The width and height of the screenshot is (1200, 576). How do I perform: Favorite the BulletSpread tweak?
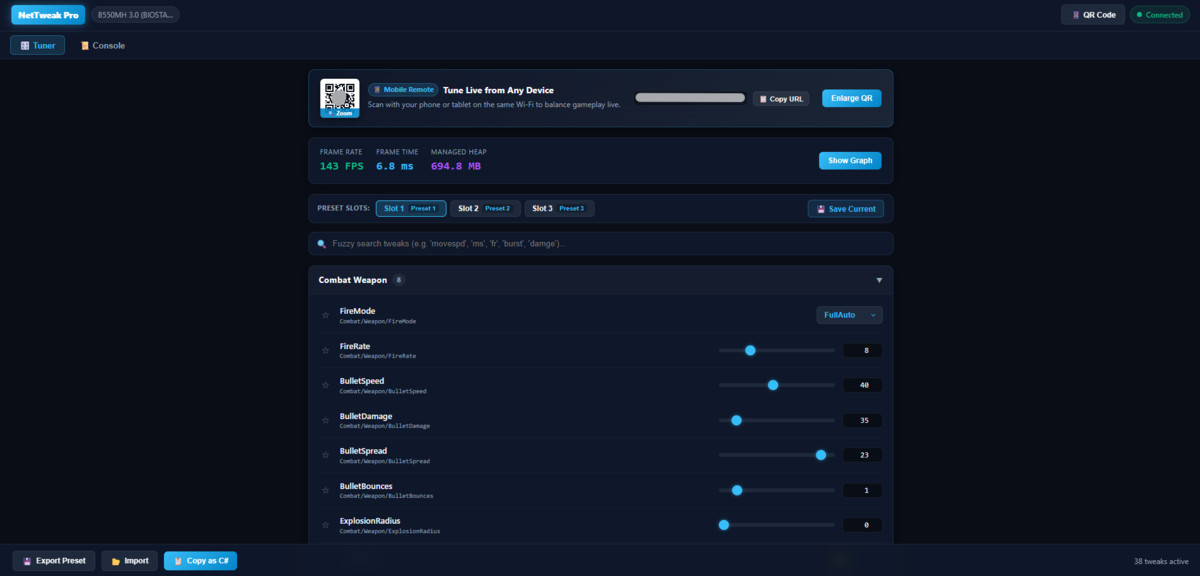pyautogui.click(x=325, y=455)
